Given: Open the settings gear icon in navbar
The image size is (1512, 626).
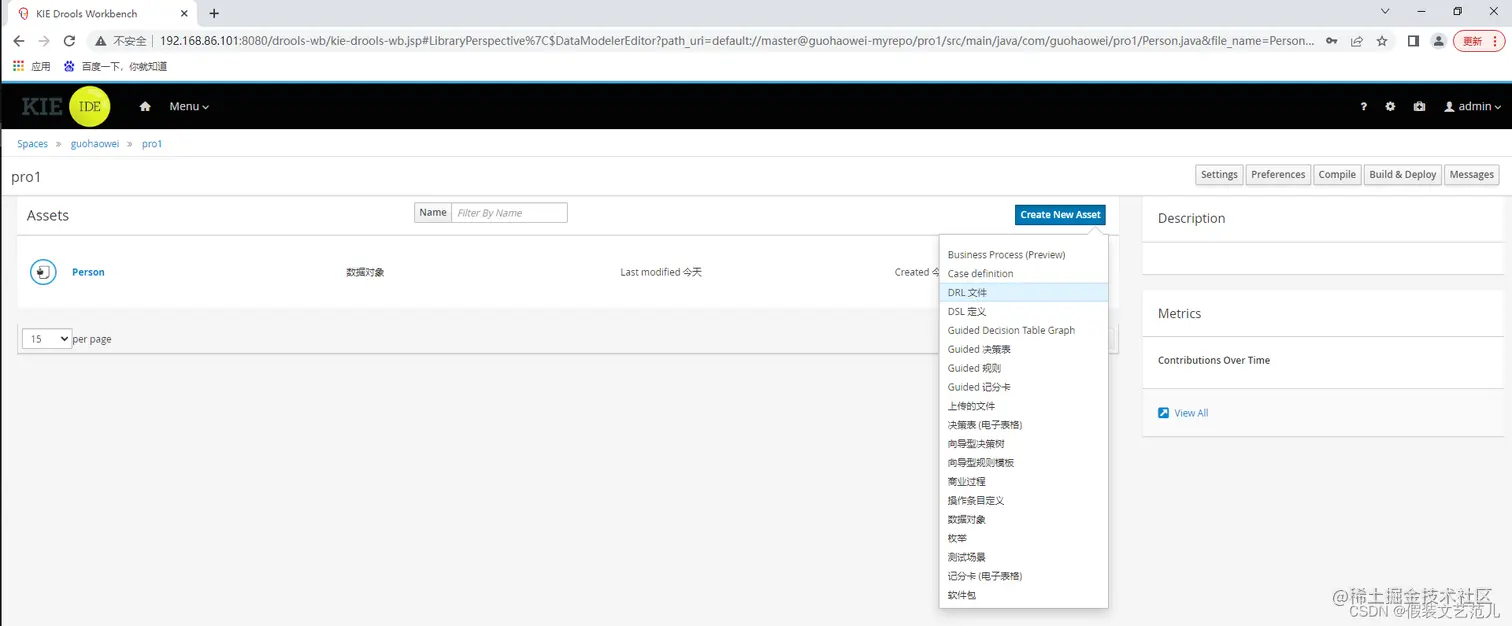Looking at the screenshot, I should tap(1390, 107).
